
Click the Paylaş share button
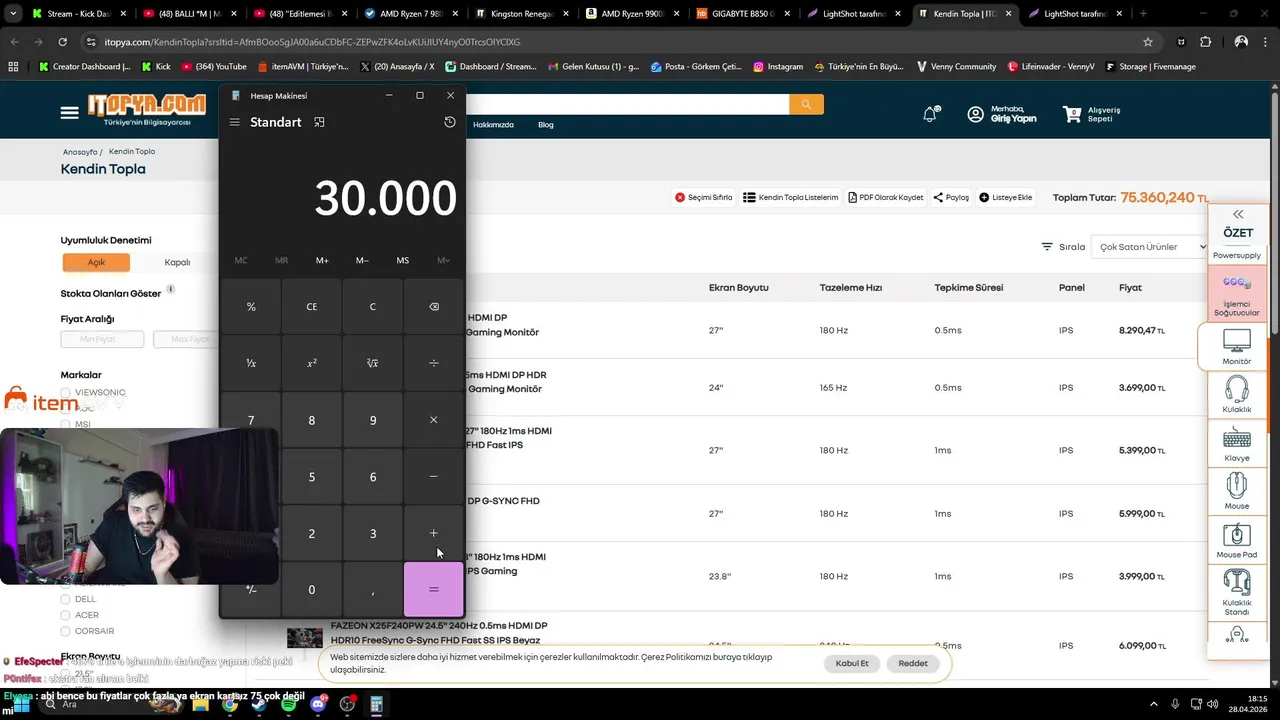point(951,197)
